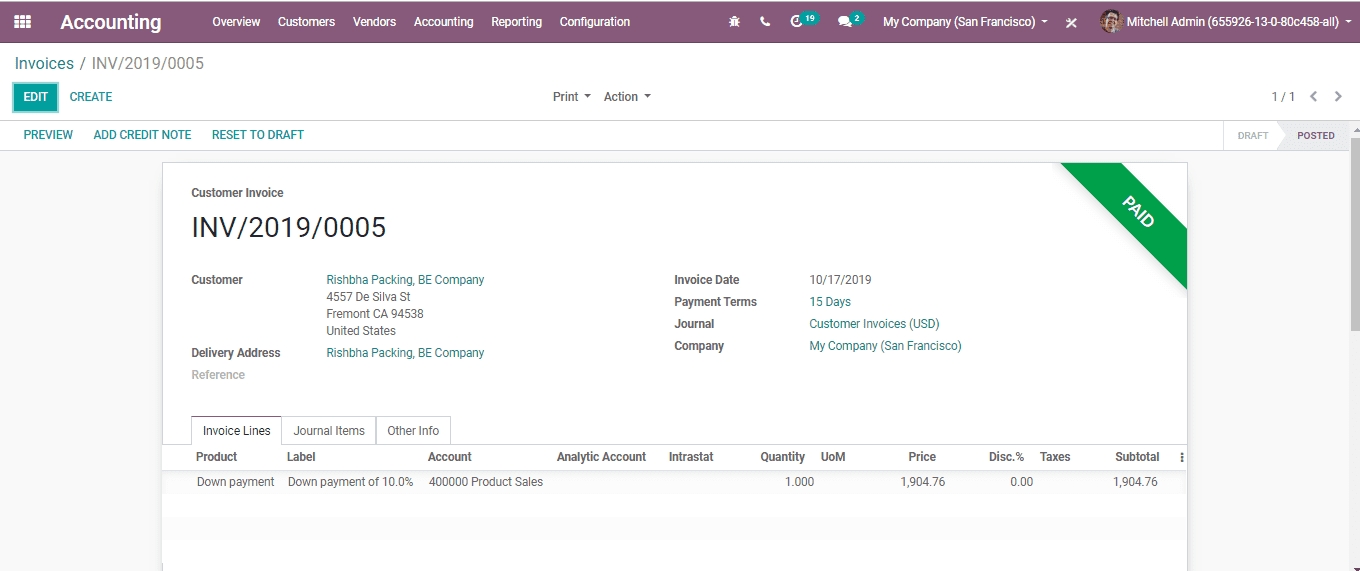1360x571 pixels.
Task: Open My Company (San Francisco) switcher
Action: (x=965, y=22)
